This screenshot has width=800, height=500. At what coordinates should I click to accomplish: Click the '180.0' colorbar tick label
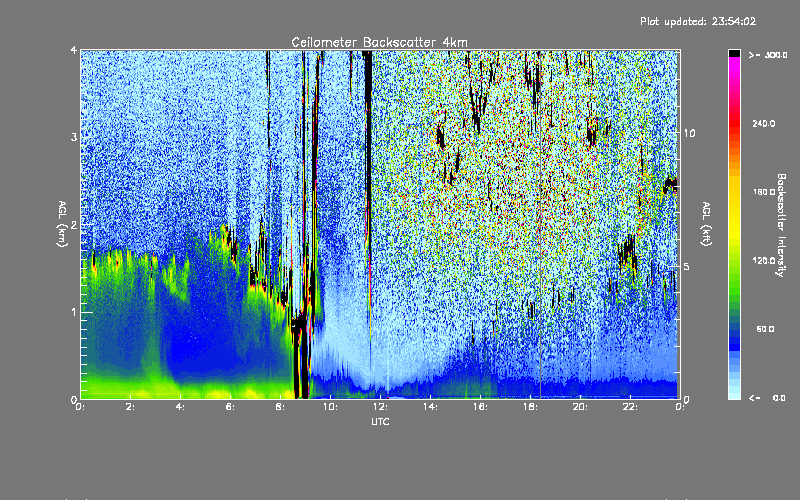[764, 192]
